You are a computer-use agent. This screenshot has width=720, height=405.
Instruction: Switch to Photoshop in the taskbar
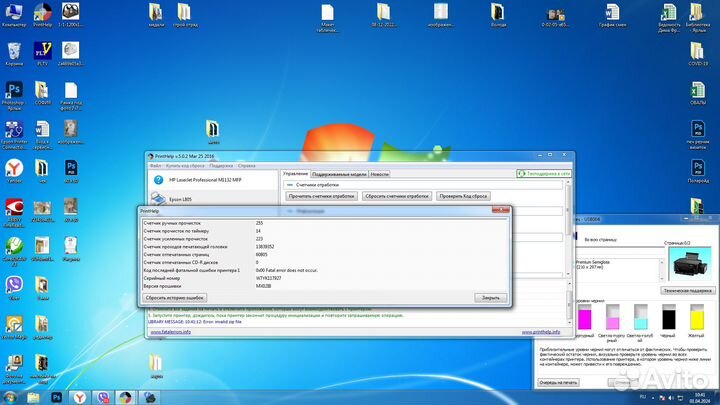[56, 397]
